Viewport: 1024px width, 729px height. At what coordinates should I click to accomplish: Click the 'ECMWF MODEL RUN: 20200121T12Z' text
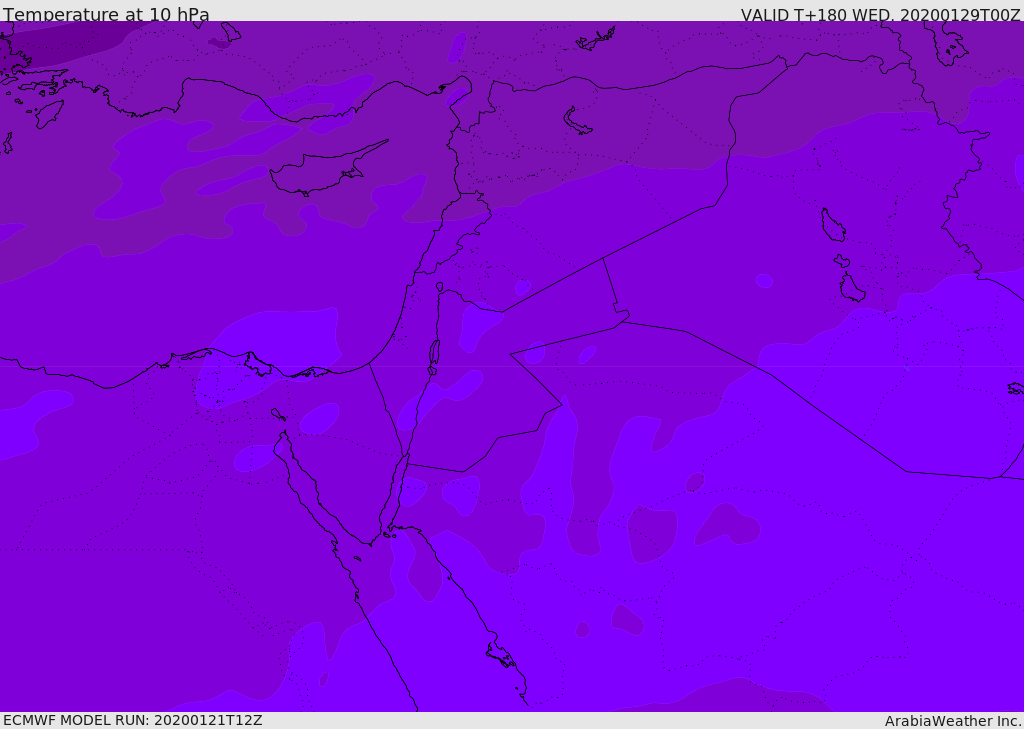click(133, 720)
